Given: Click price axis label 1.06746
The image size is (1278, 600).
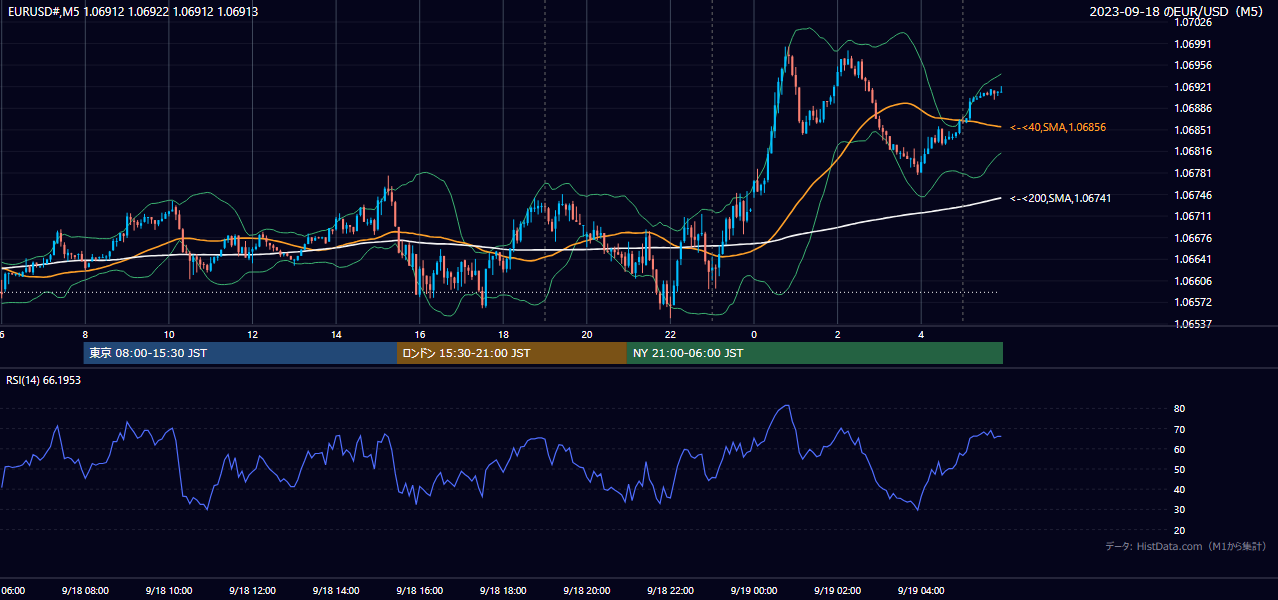Looking at the screenshot, I should [1192, 195].
